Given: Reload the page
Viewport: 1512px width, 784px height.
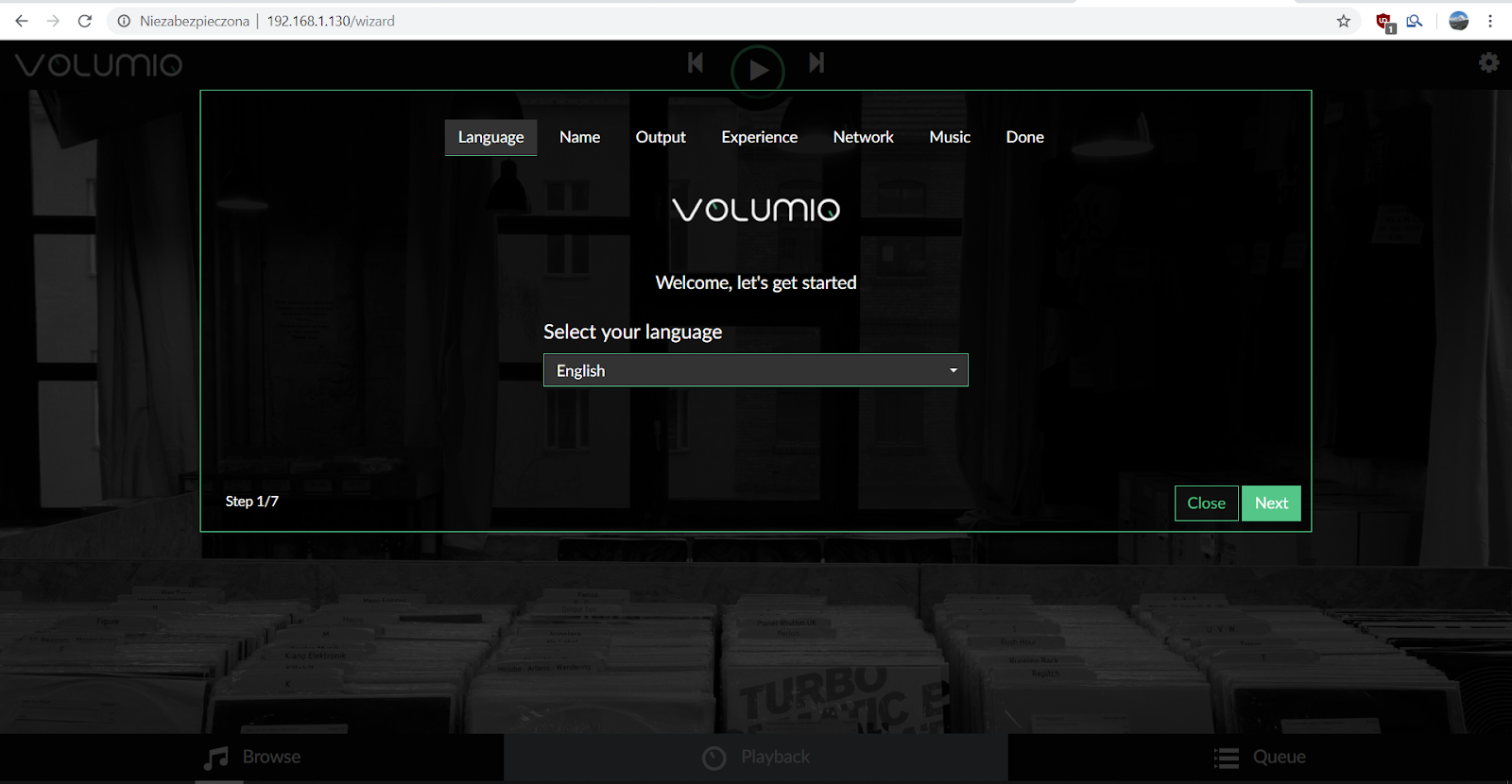Looking at the screenshot, I should tap(85, 21).
